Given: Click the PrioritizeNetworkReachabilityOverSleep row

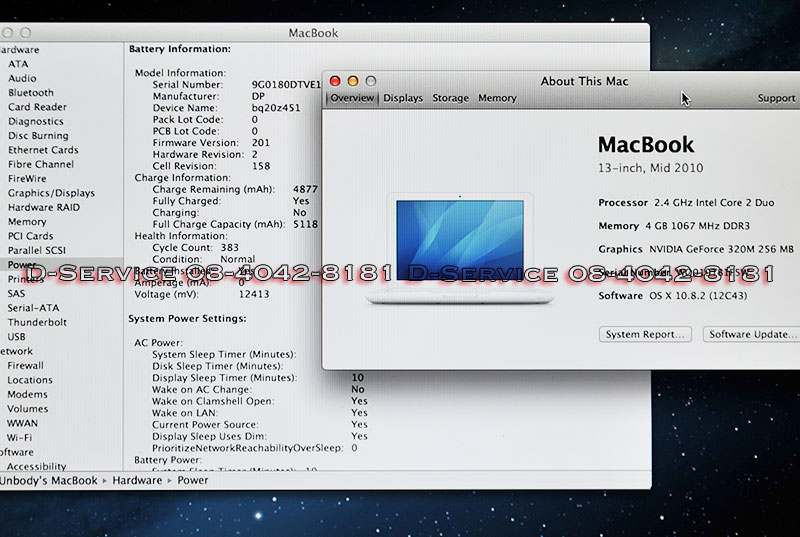Looking at the screenshot, I should tap(255, 448).
